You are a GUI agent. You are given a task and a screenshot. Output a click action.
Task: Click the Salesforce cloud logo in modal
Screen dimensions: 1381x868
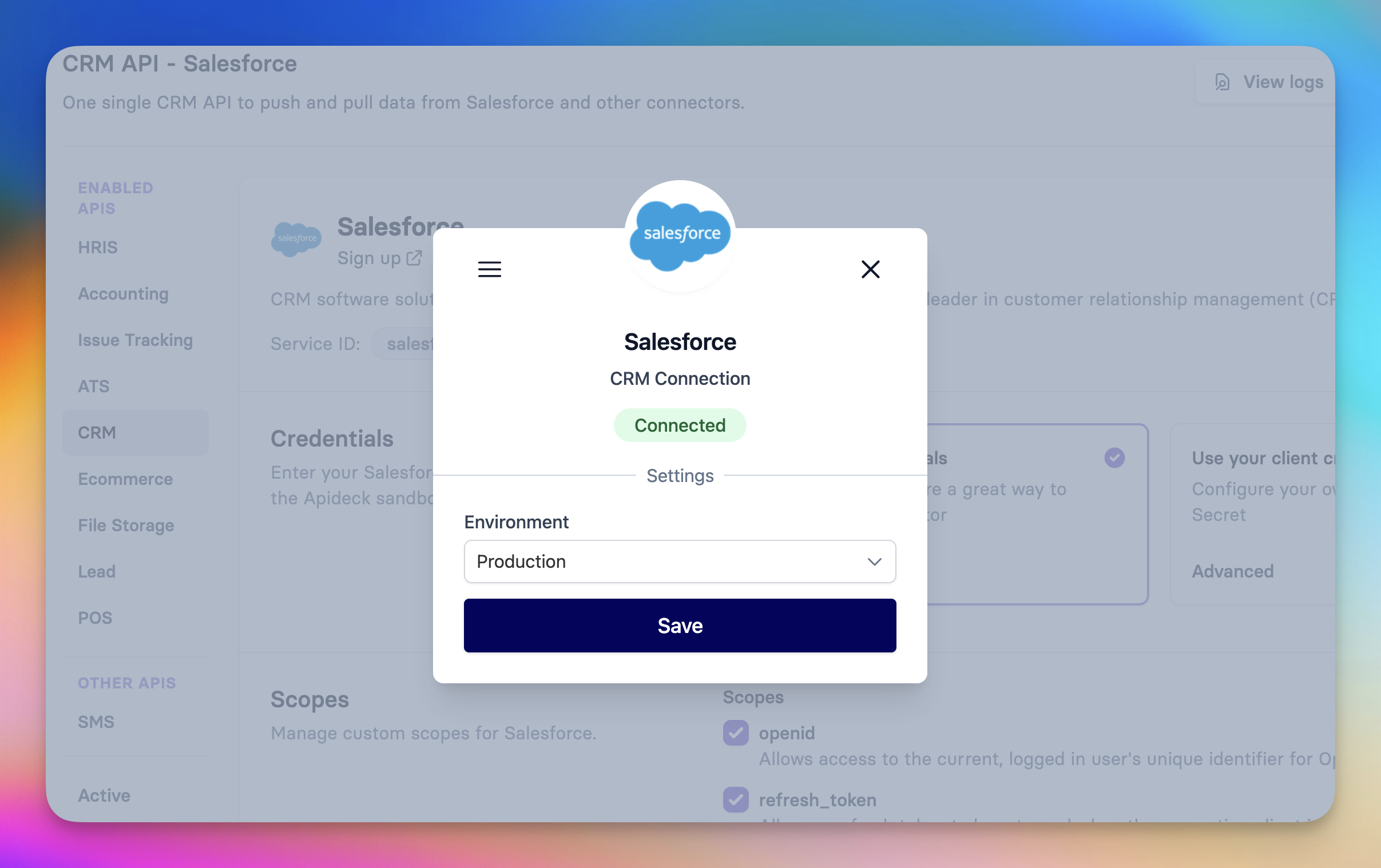pyautogui.click(x=680, y=235)
